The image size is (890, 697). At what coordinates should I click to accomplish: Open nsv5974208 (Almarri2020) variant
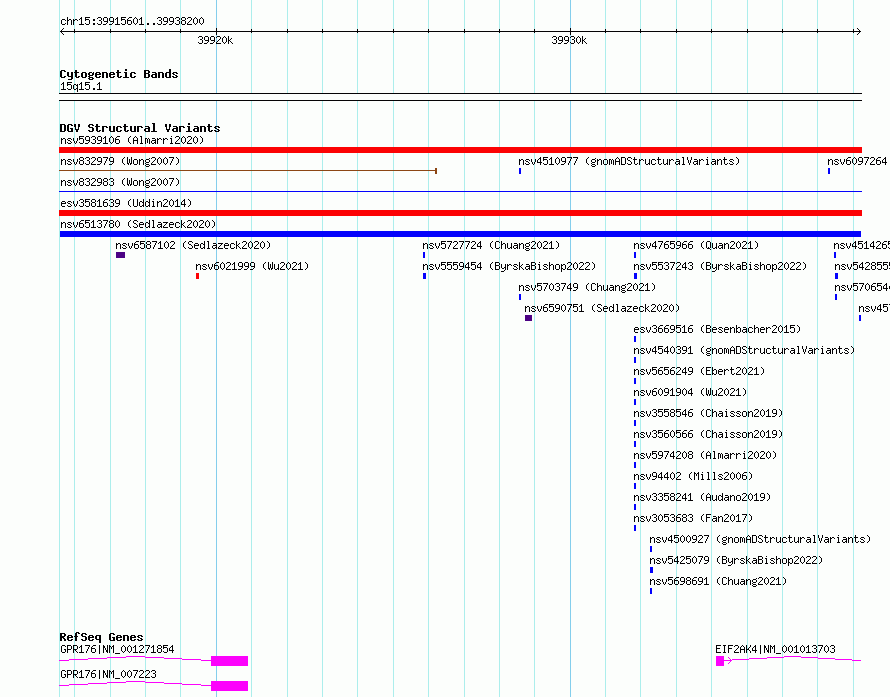point(706,455)
